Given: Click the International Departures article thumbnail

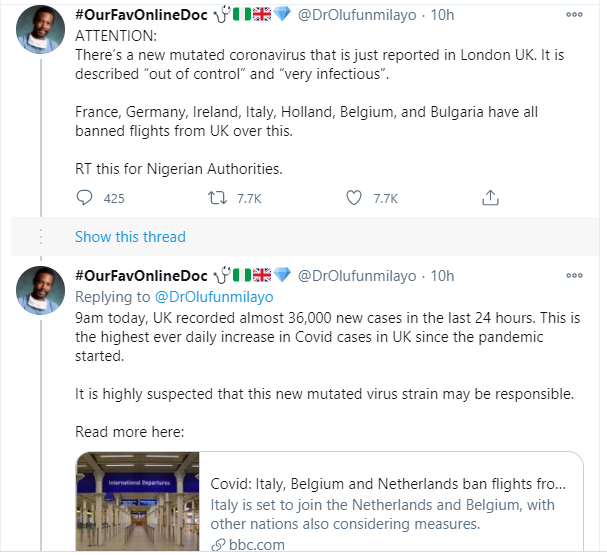Looking at the screenshot, I should click(x=138, y=503).
